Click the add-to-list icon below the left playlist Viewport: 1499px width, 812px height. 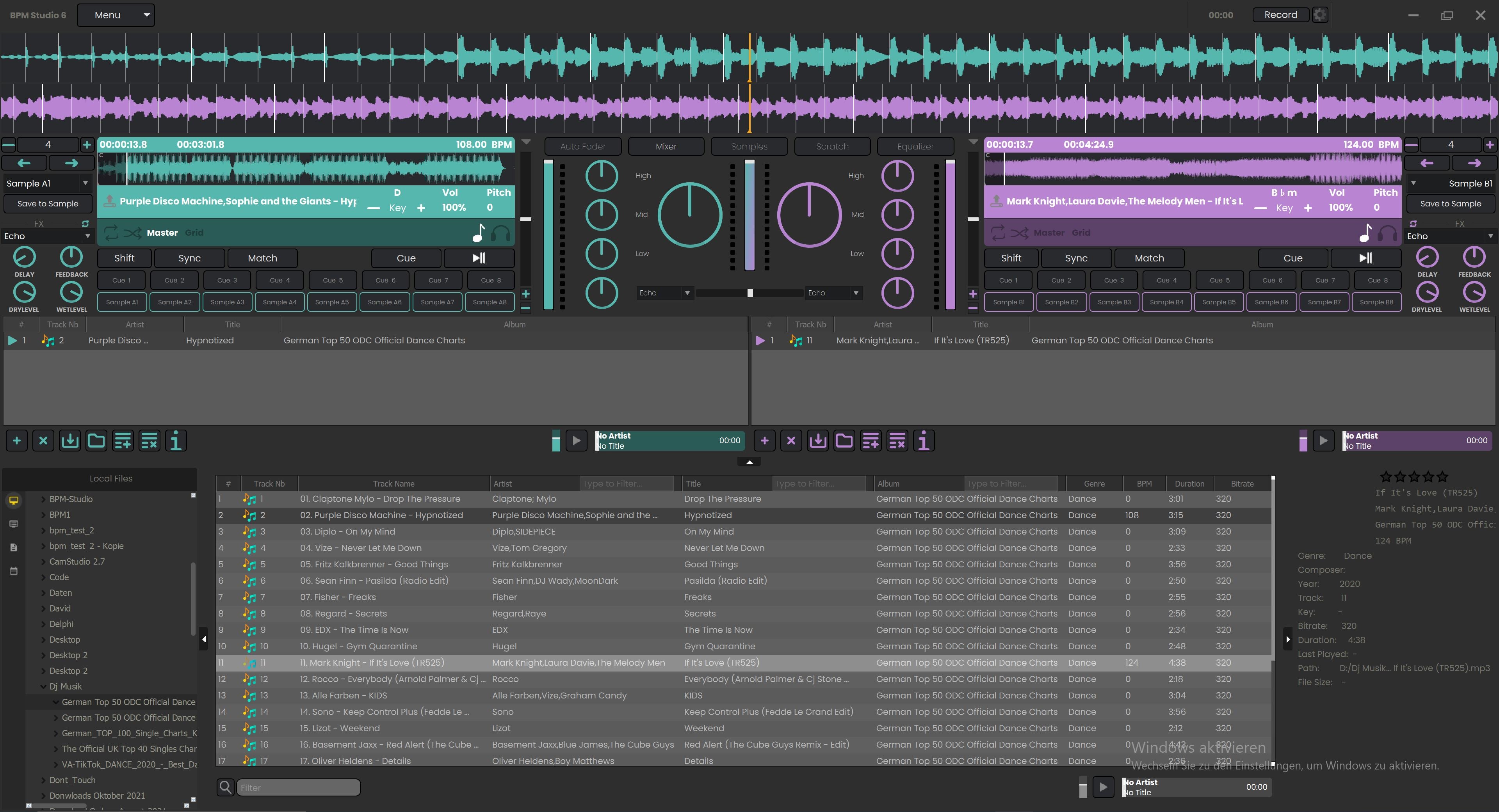coord(123,440)
